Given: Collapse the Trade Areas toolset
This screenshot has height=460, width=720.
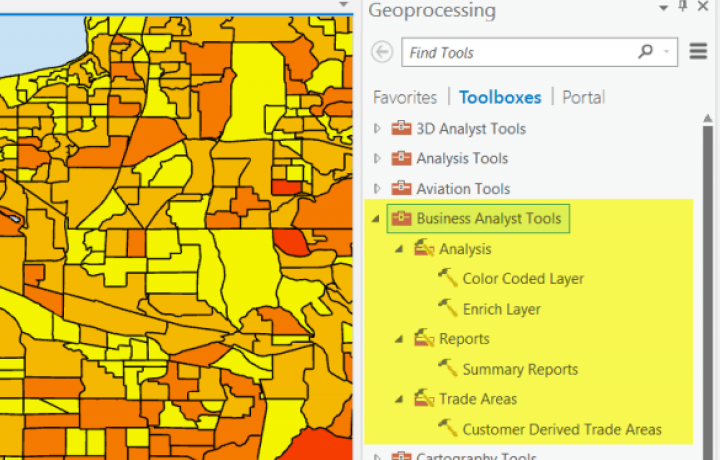Looking at the screenshot, I should point(399,399).
